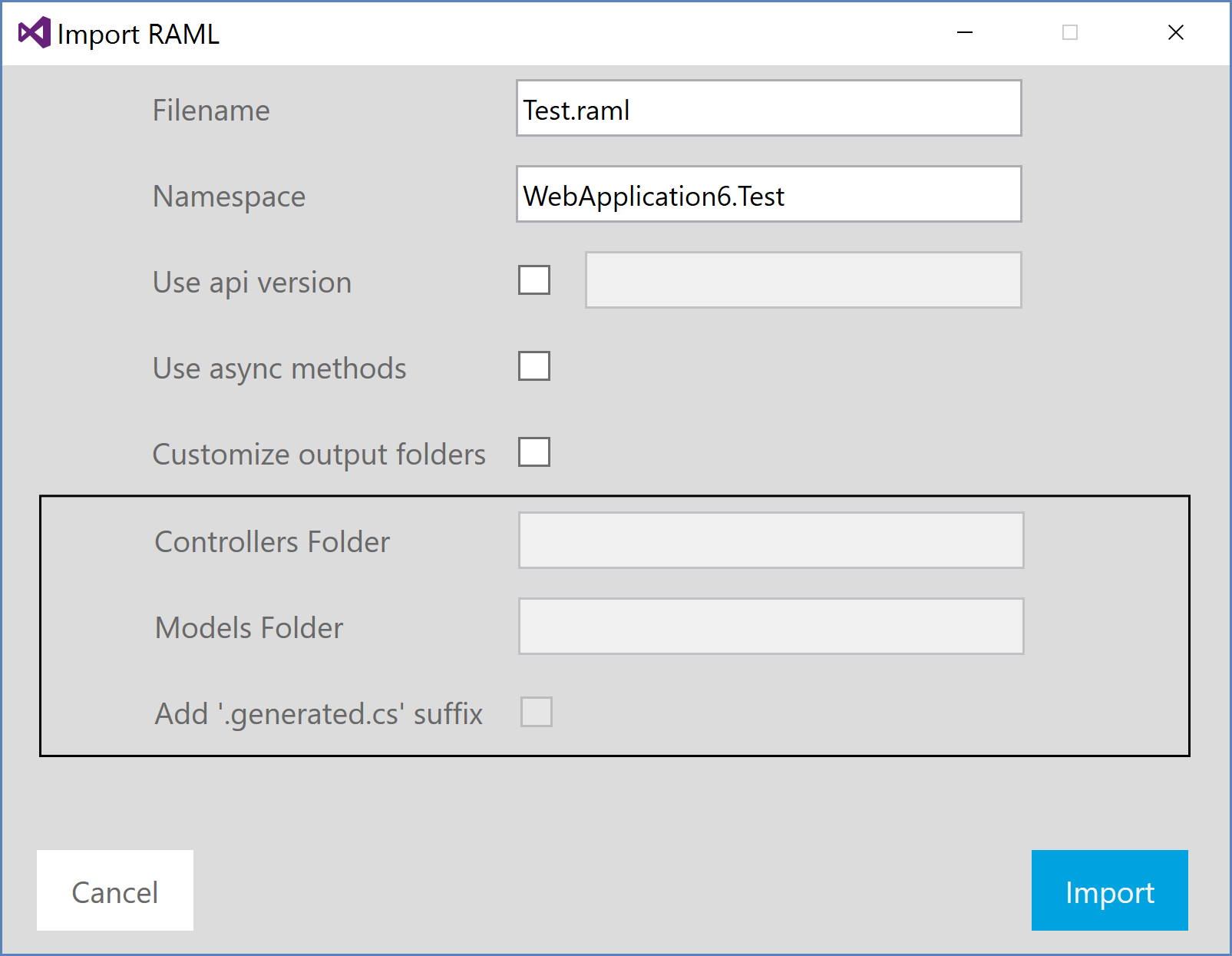Click the Import button
This screenshot has height=956, width=1232.
coord(1110,891)
